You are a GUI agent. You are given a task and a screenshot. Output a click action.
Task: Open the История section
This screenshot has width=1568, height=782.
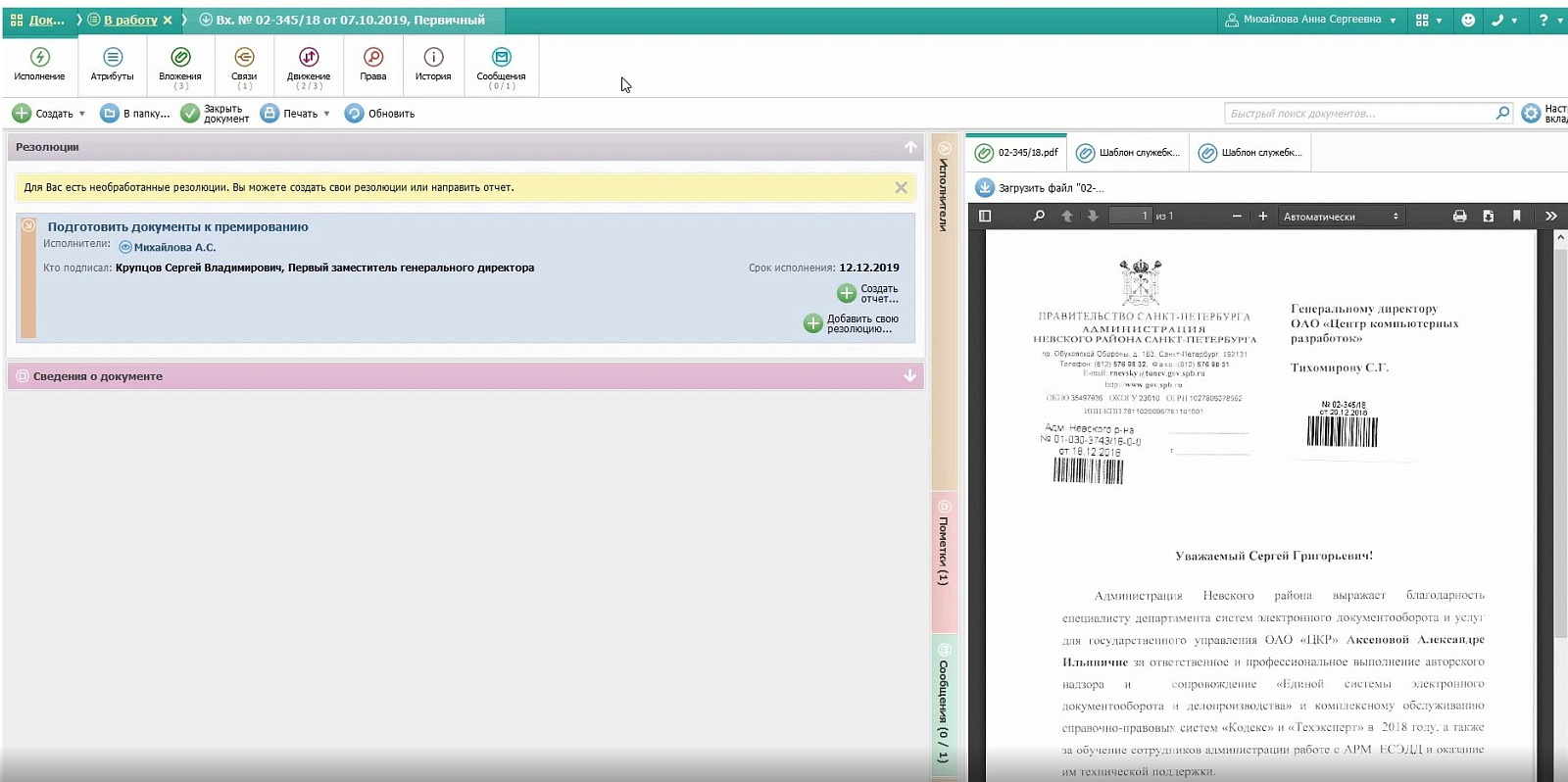pyautogui.click(x=433, y=65)
